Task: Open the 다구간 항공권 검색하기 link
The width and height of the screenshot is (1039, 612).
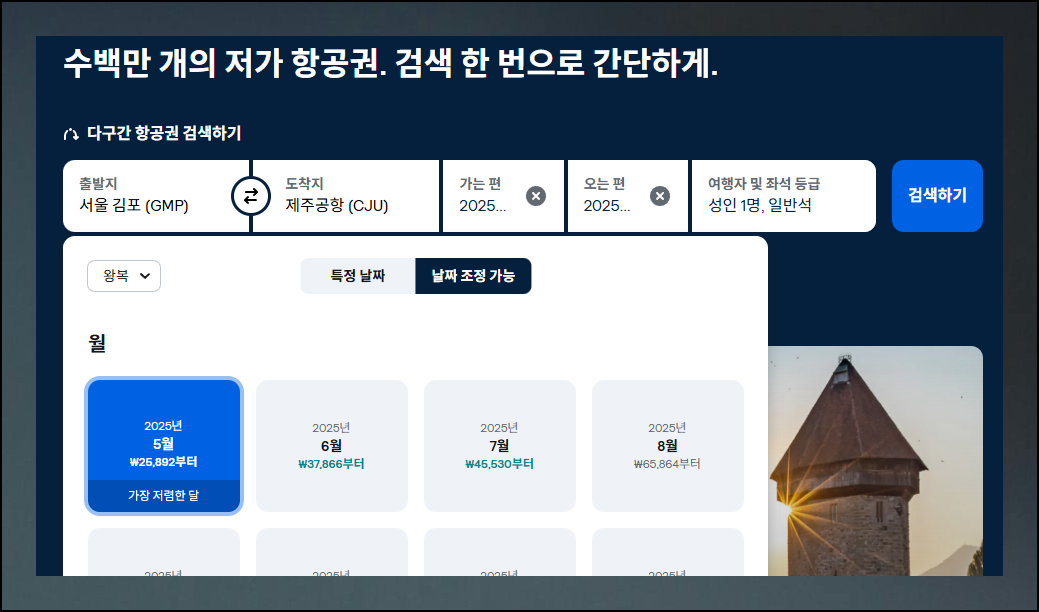Action: 152,133
